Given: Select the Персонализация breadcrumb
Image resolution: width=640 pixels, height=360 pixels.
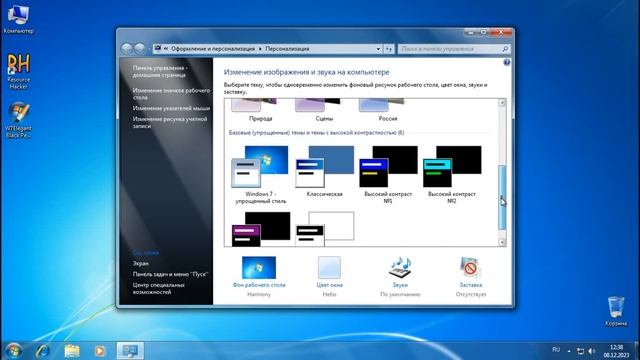Looking at the screenshot, I should pos(287,49).
